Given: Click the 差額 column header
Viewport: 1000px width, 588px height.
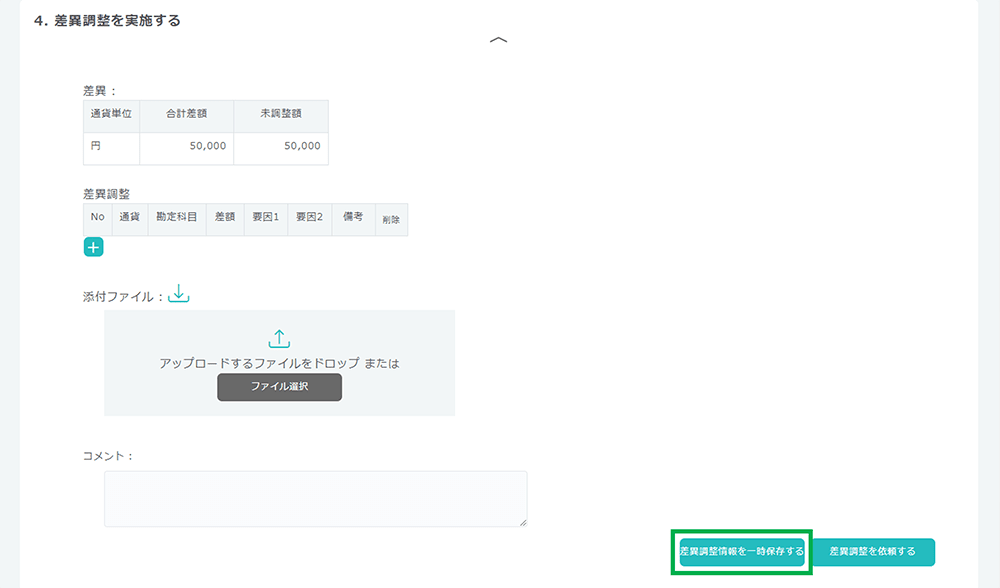Looking at the screenshot, I should tap(224, 217).
